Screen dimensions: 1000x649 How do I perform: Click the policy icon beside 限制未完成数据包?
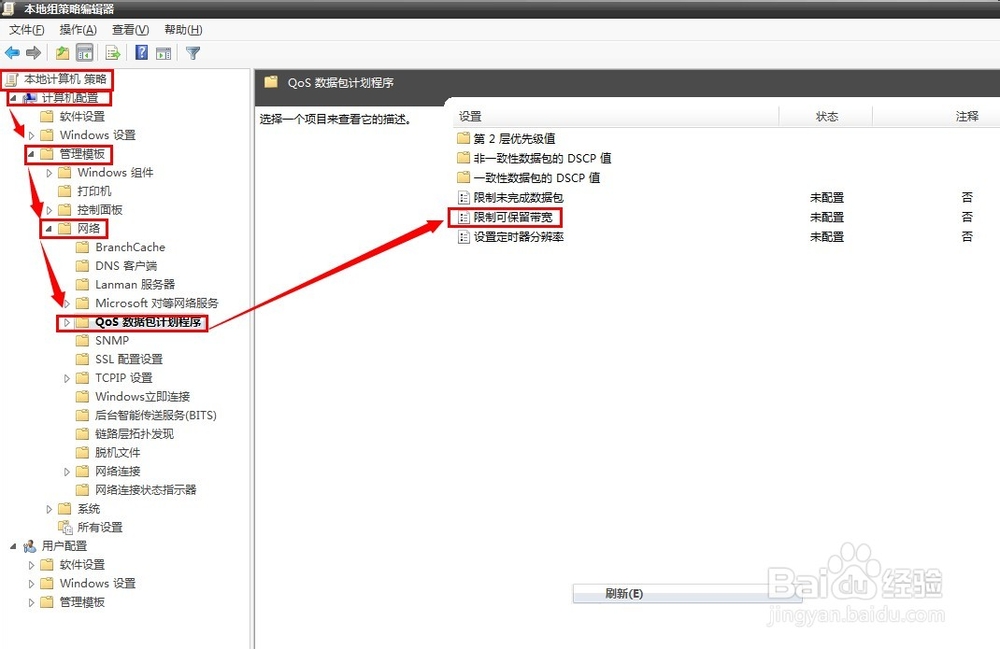[464, 198]
